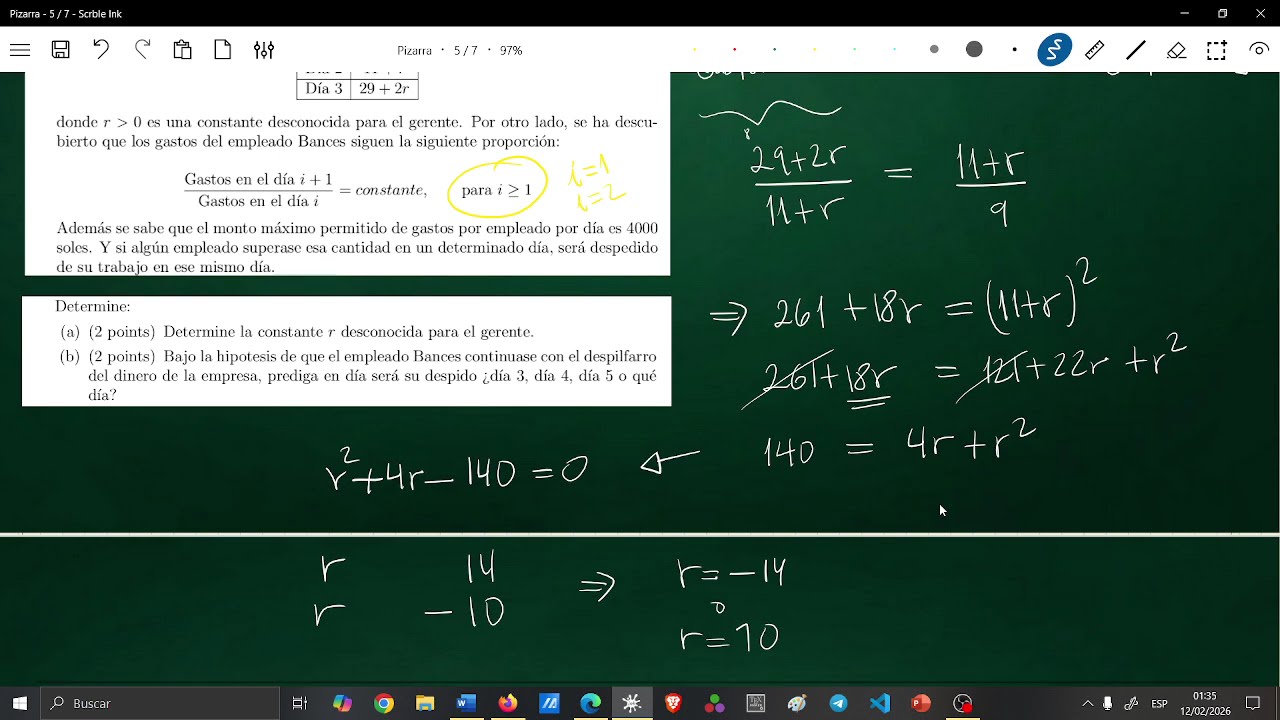The width and height of the screenshot is (1280, 720).
Task: Expand the hidden system tray icons chevron
Action: (x=1088, y=703)
